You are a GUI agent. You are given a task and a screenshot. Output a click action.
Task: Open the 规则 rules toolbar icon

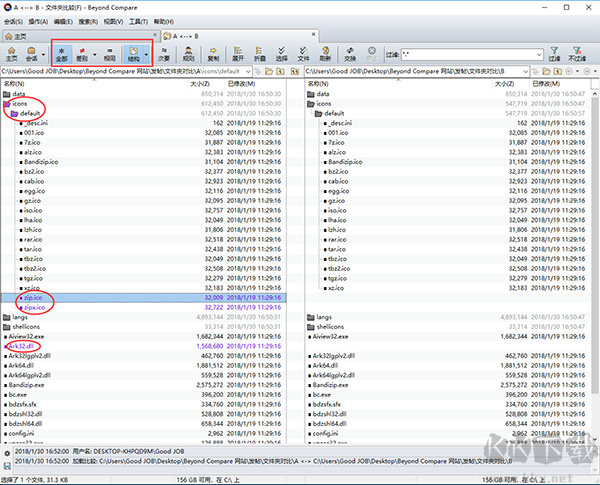point(188,54)
